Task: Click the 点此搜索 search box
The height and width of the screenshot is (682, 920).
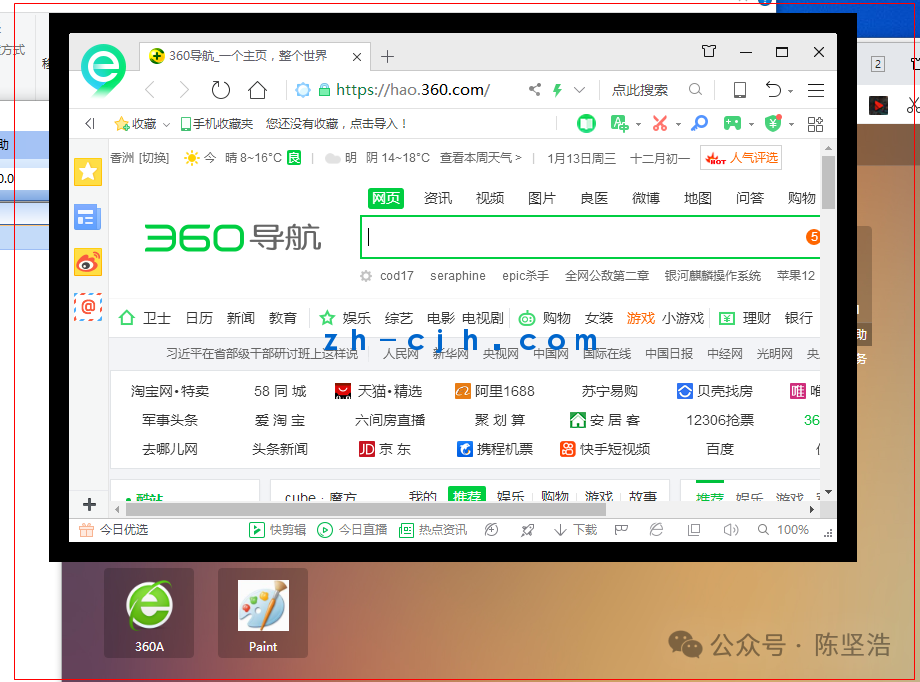Action: [x=641, y=90]
